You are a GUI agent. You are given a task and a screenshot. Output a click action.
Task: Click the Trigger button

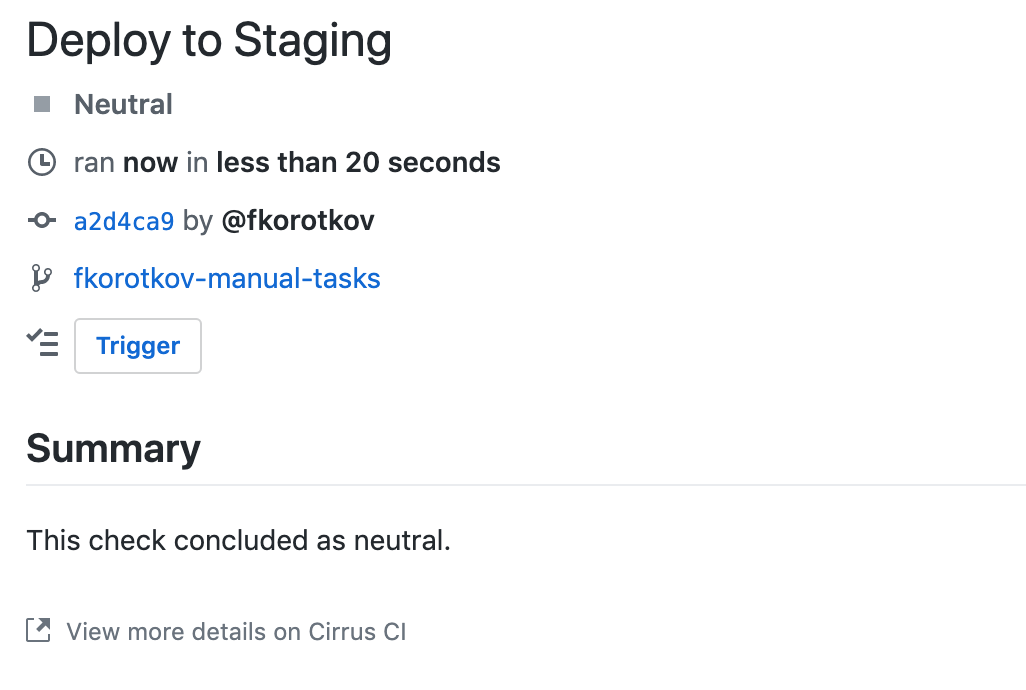coord(137,345)
